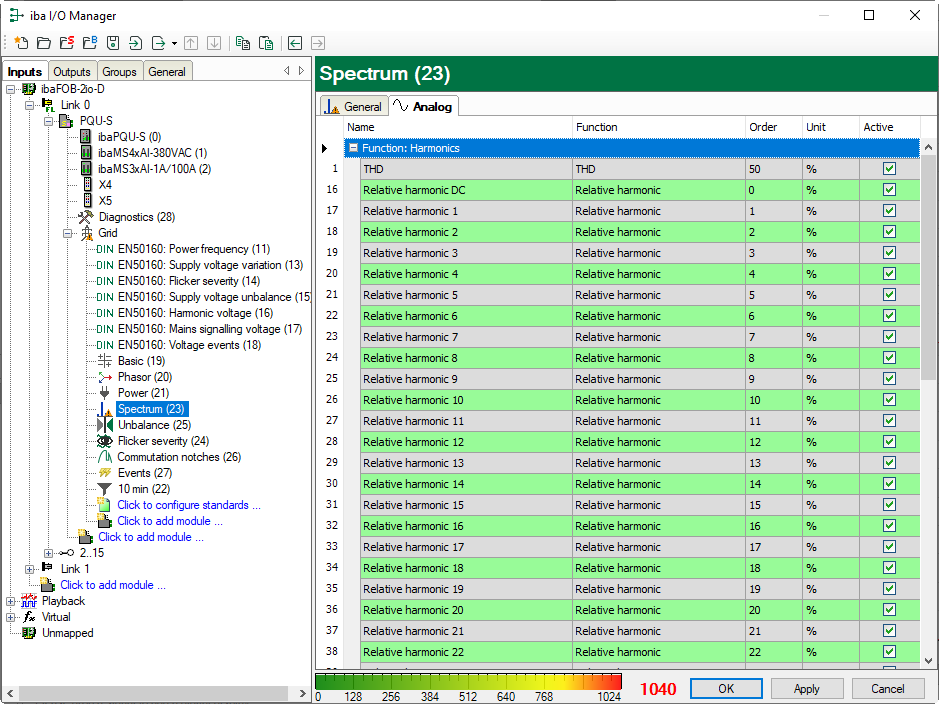This screenshot has height=704, width=939.
Task: Click the New configuration toolbar icon
Action: 21,43
